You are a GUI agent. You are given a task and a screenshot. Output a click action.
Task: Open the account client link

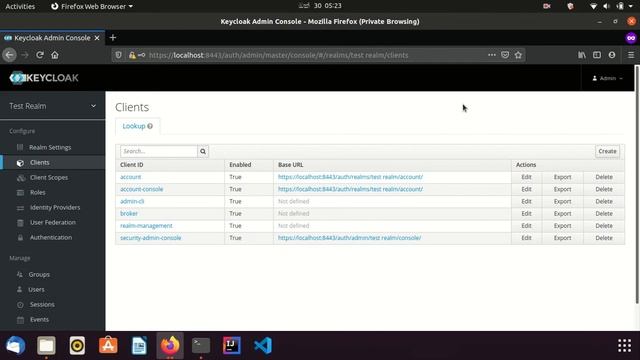131,177
